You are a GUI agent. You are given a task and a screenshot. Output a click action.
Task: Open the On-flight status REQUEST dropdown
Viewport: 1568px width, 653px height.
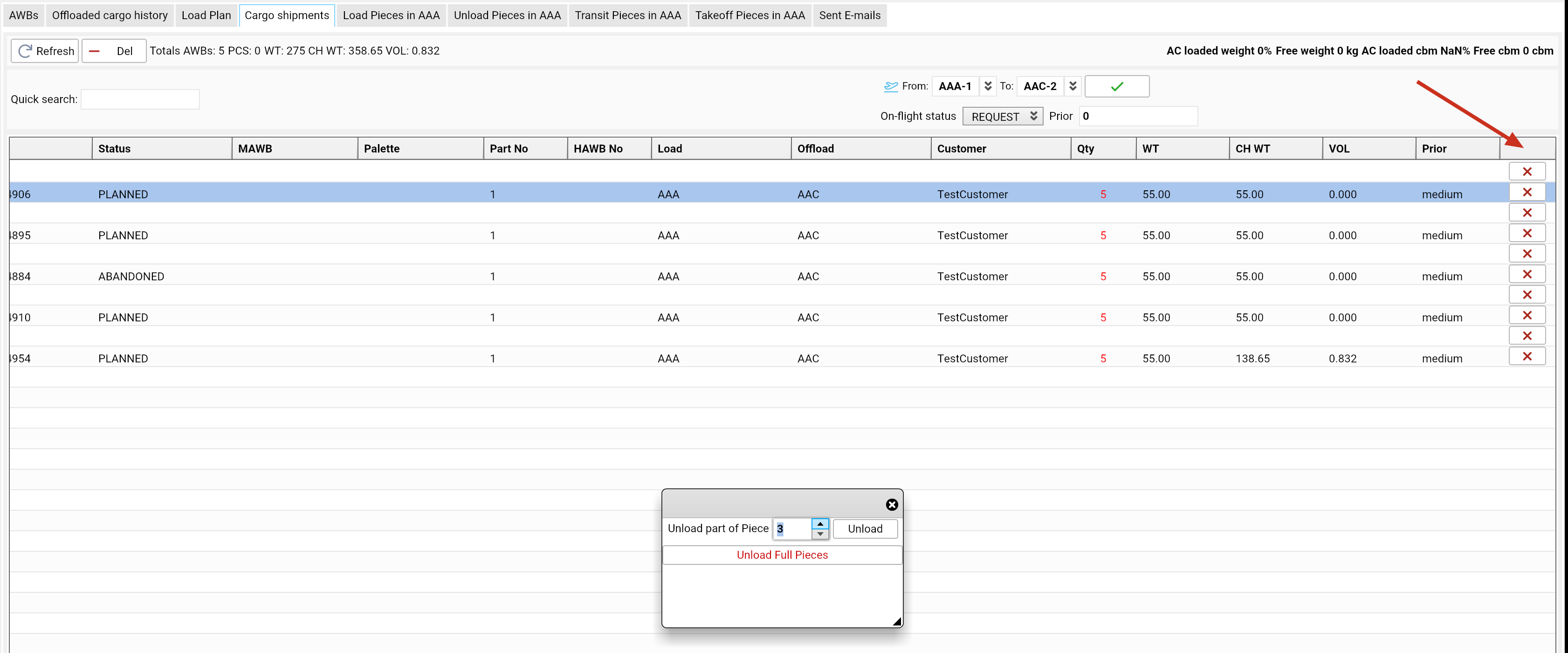(1003, 116)
